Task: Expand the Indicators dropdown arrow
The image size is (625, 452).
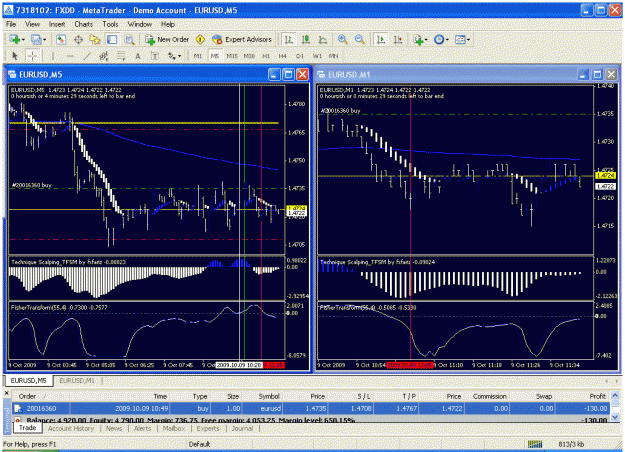Action: [426, 39]
